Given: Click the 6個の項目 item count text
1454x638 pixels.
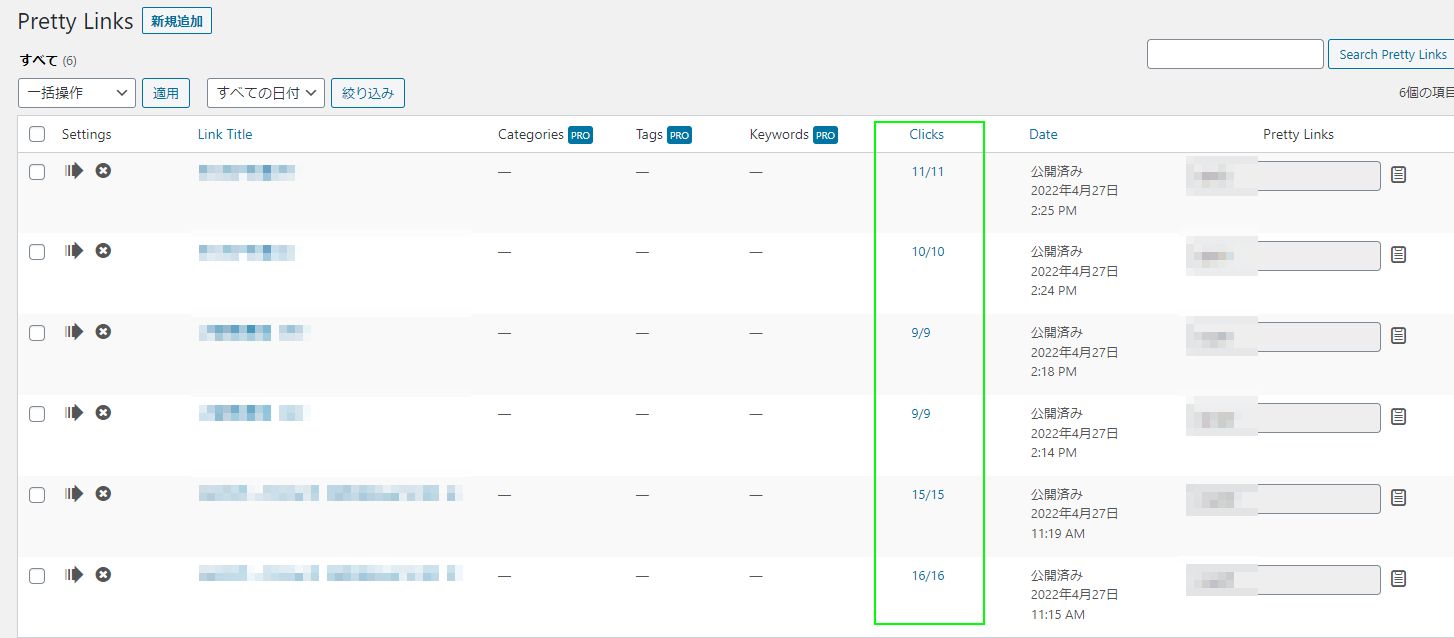Looking at the screenshot, I should pyautogui.click(x=1426, y=92).
